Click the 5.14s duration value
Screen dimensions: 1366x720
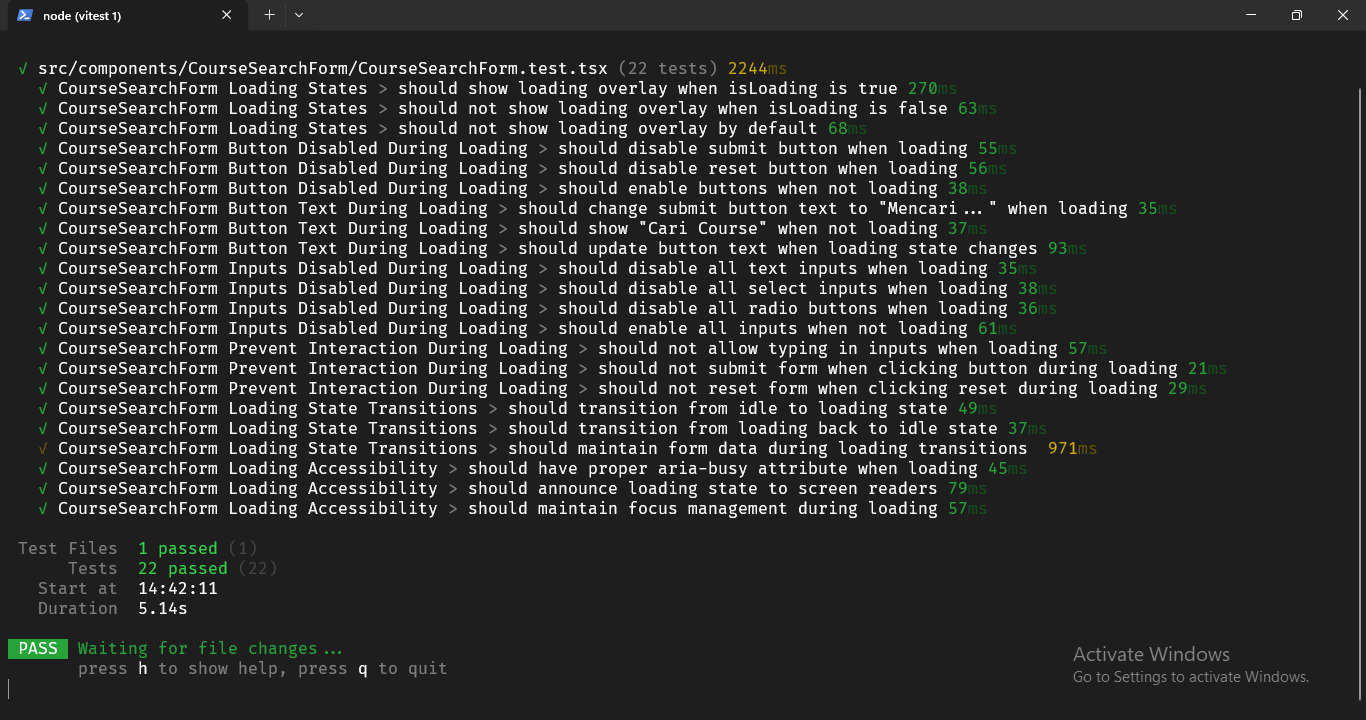point(162,608)
